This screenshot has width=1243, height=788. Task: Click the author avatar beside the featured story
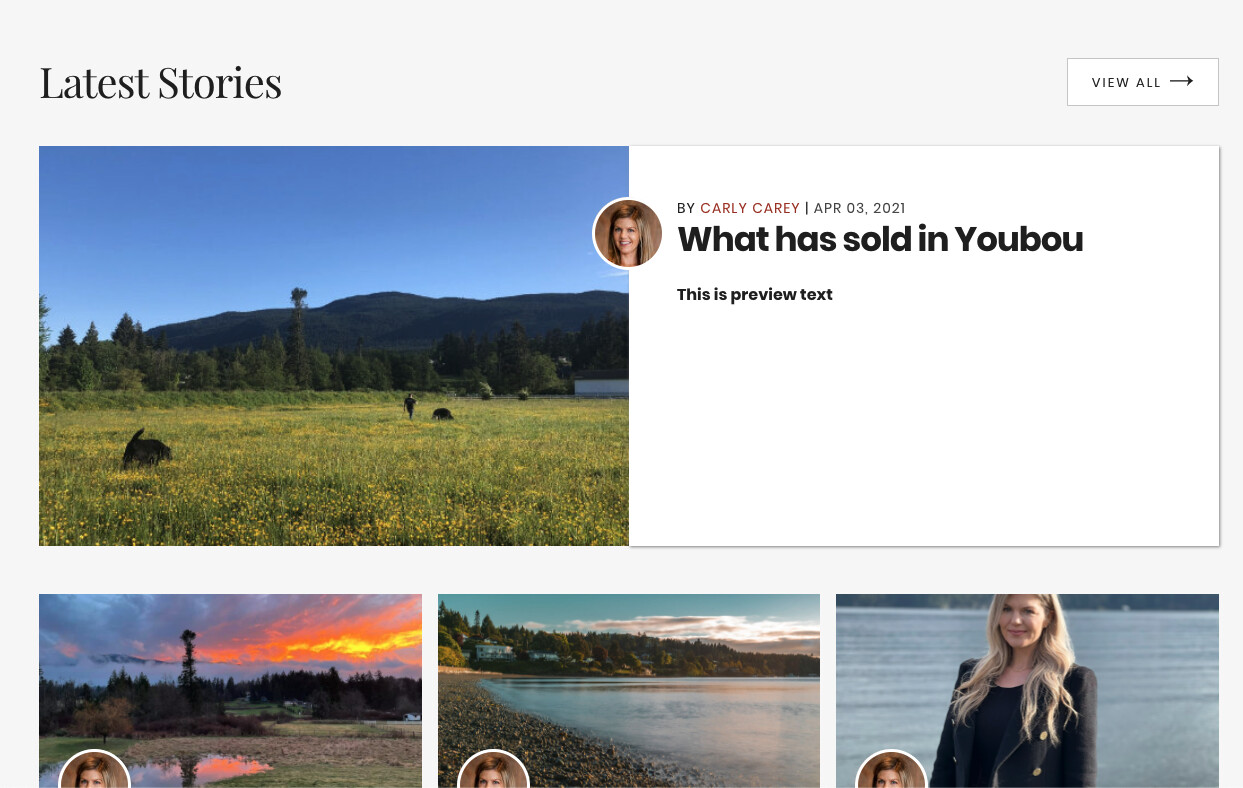click(628, 233)
